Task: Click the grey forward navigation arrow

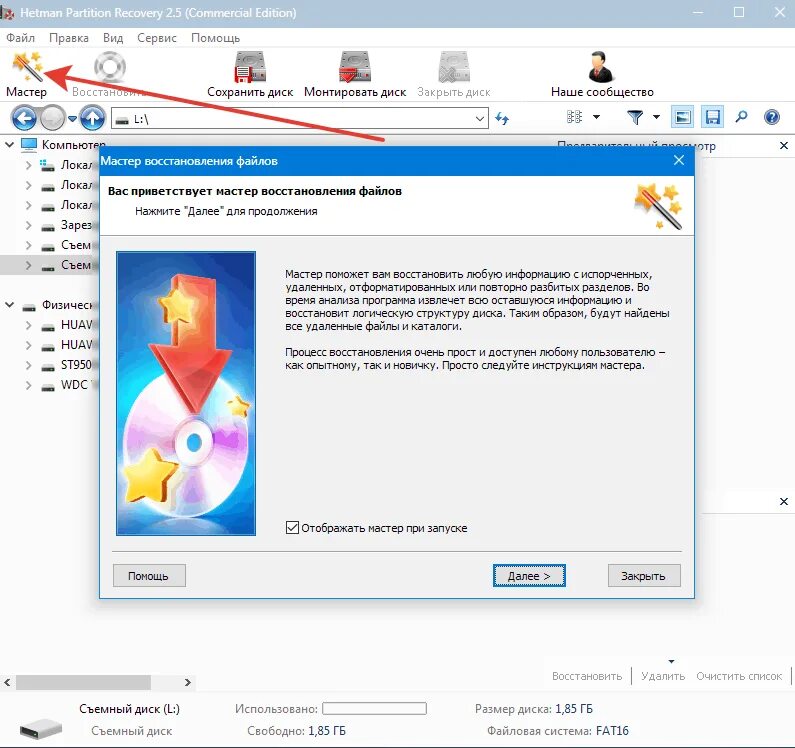Action: (x=52, y=119)
